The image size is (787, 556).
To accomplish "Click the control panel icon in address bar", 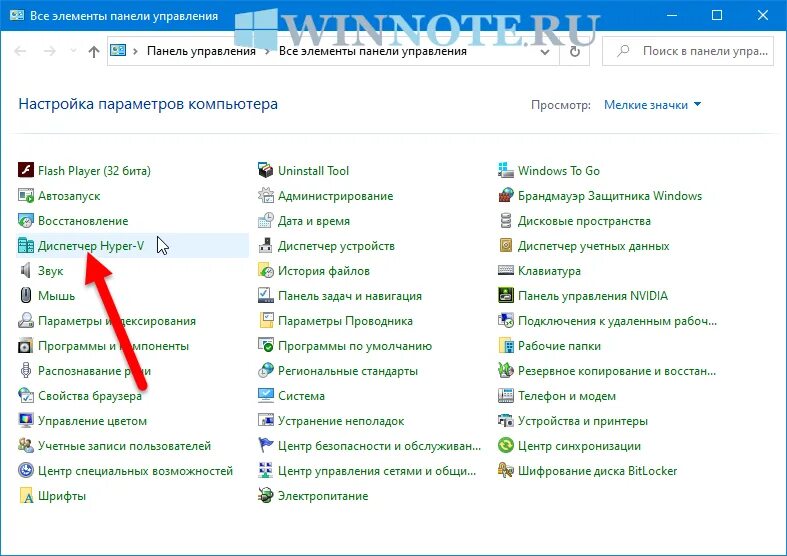I will 118,51.
